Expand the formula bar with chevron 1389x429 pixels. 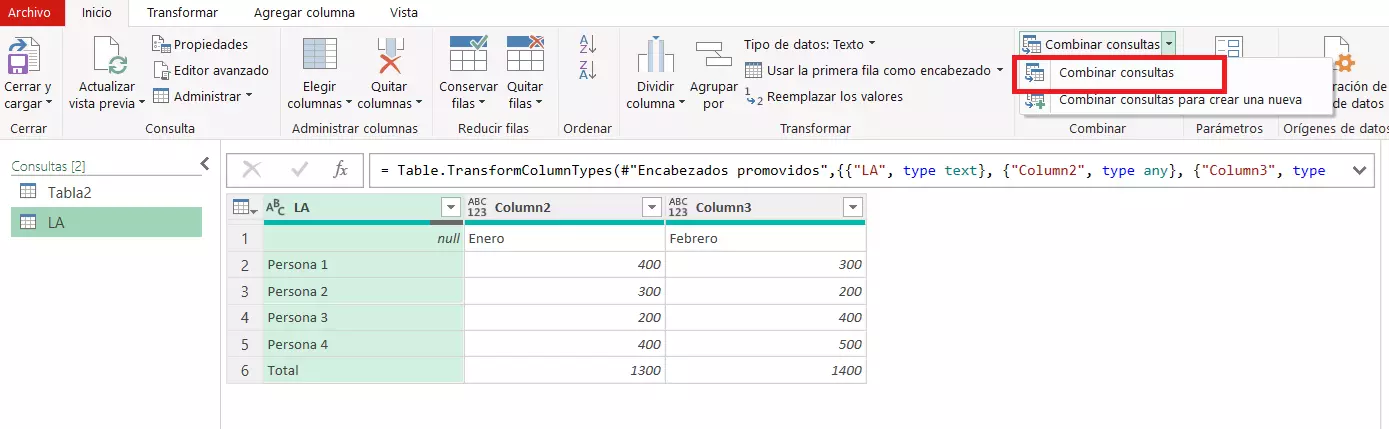coord(1359,171)
